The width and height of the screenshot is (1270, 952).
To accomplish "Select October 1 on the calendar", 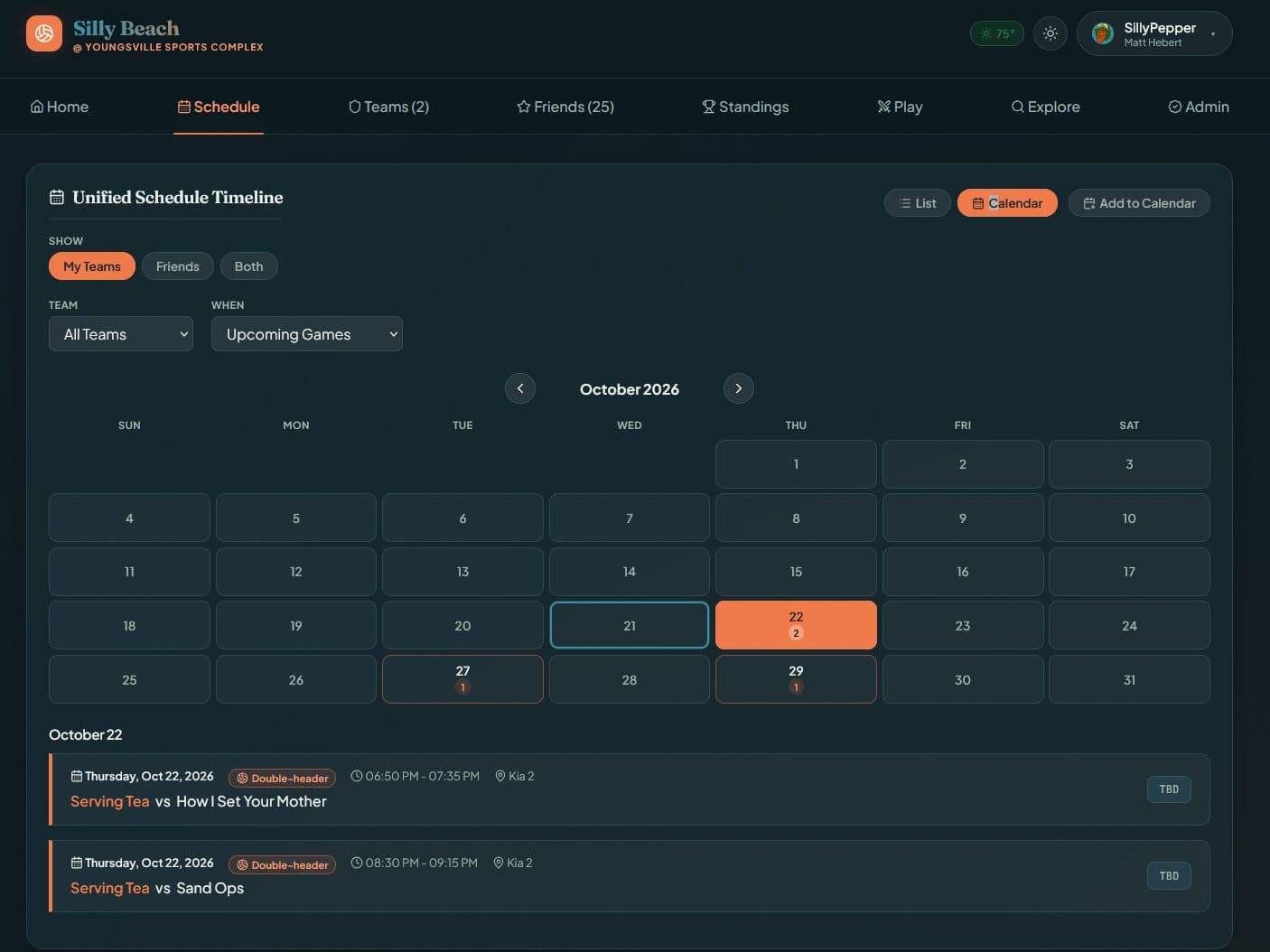I will pyautogui.click(x=796, y=464).
